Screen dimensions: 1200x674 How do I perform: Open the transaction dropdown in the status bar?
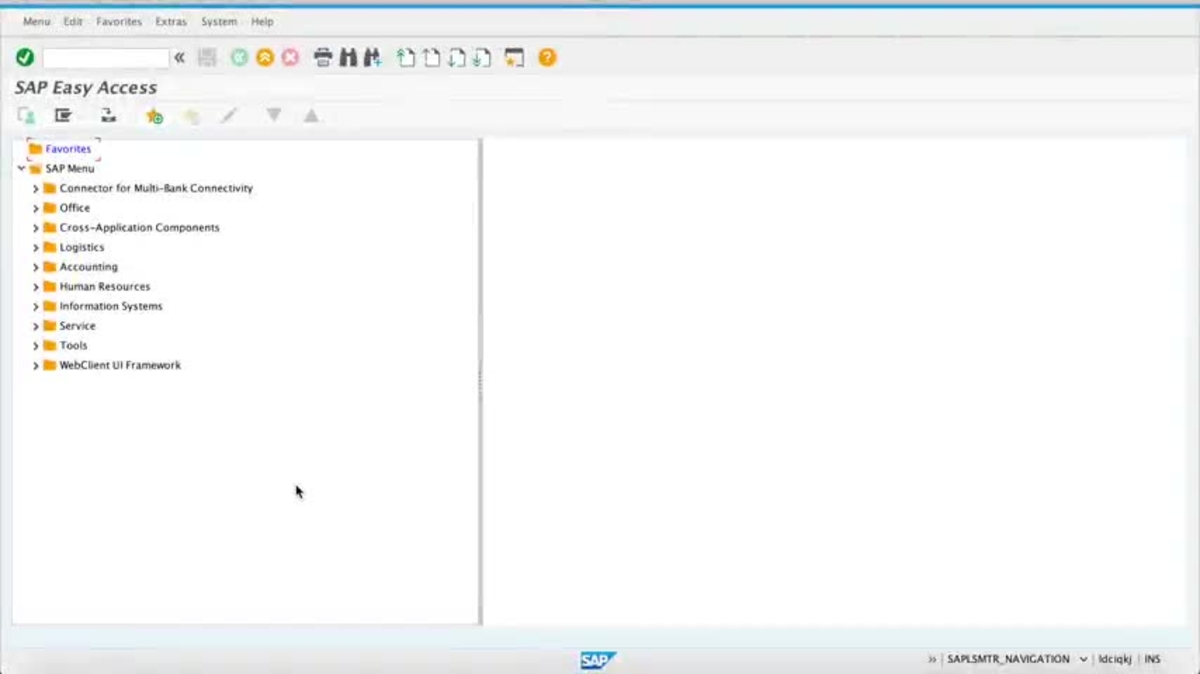coord(1083,659)
